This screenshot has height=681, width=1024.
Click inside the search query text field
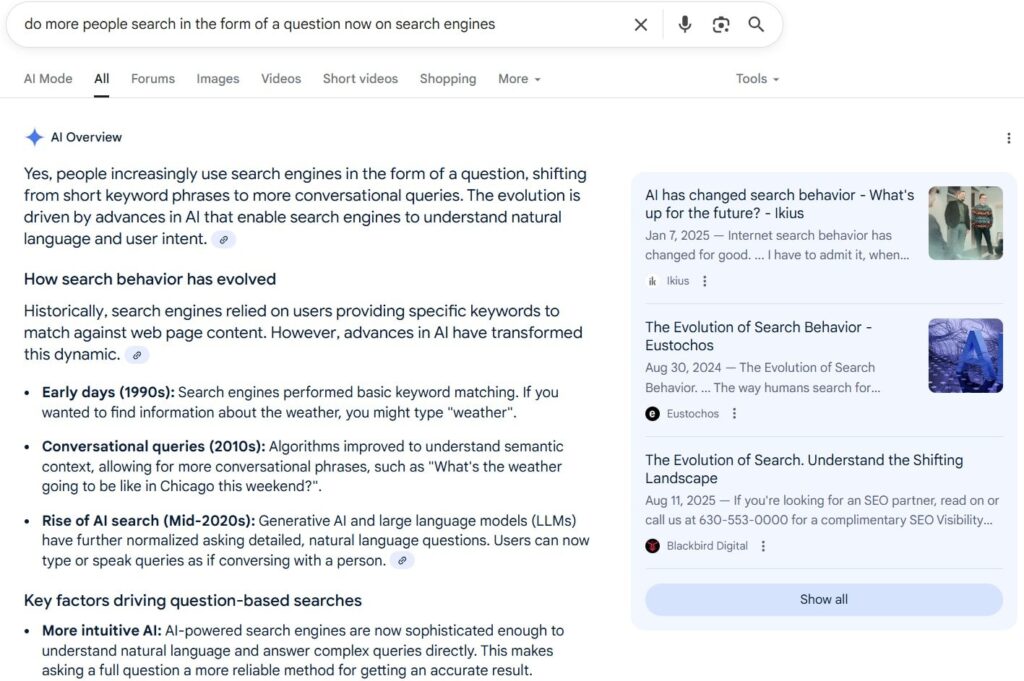click(320, 24)
